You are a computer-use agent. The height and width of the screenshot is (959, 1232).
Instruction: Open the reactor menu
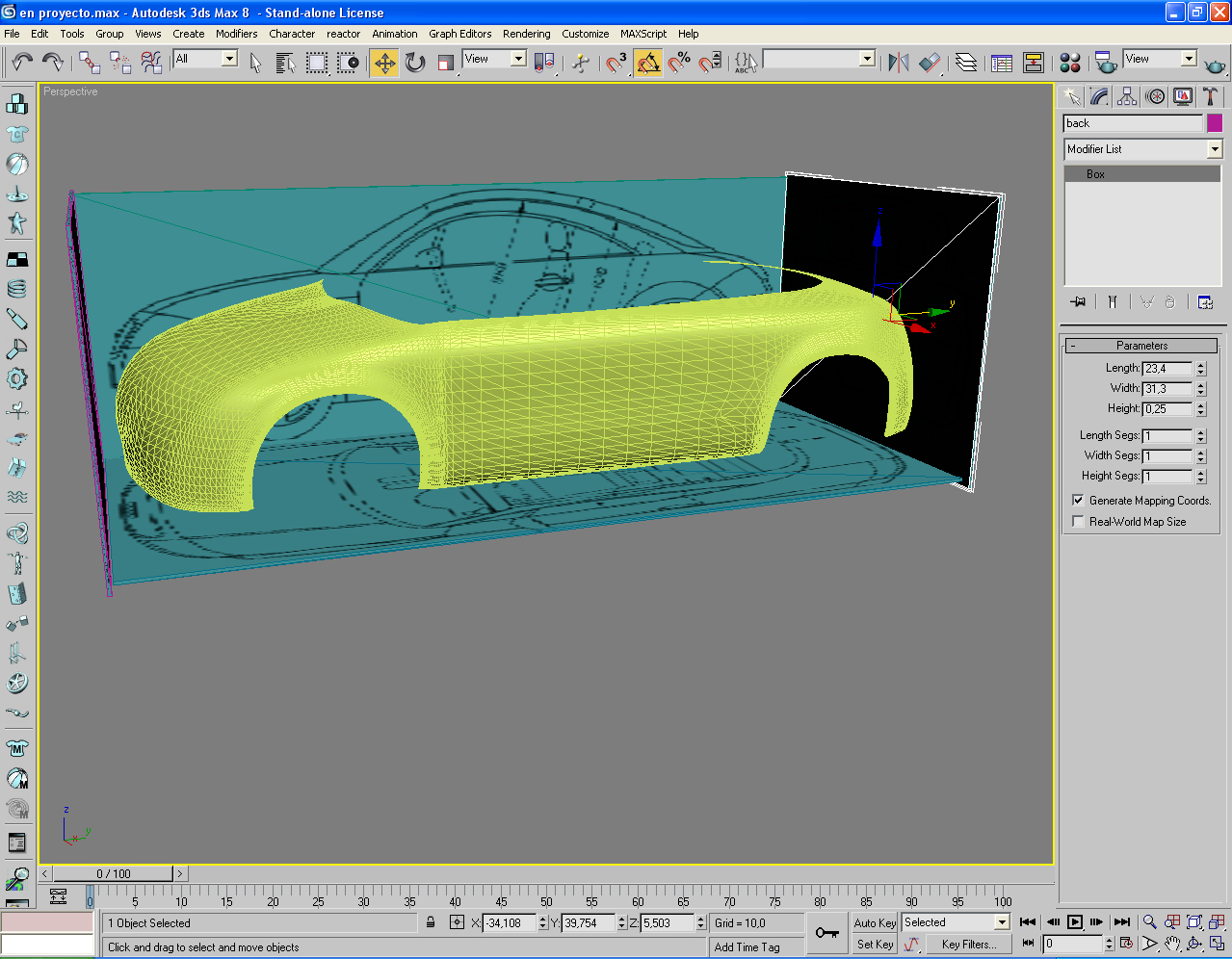click(343, 34)
